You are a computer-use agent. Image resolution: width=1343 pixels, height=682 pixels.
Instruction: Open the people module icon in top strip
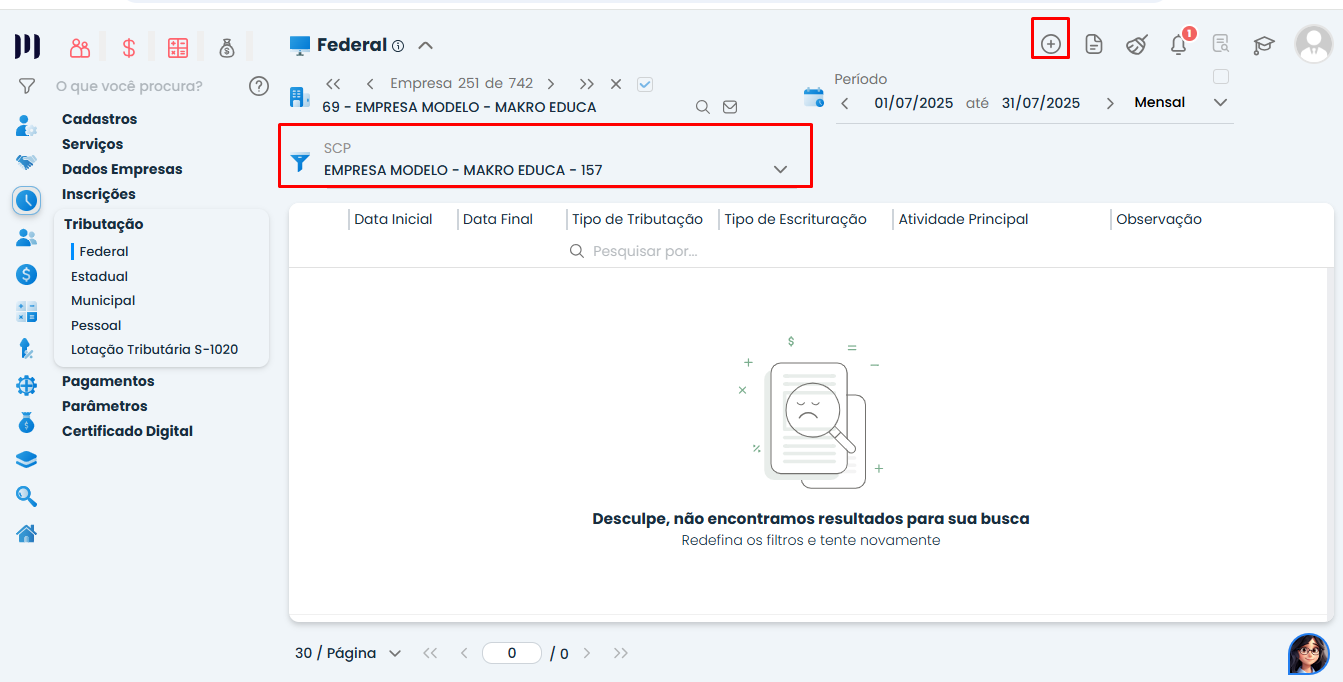tap(80, 47)
